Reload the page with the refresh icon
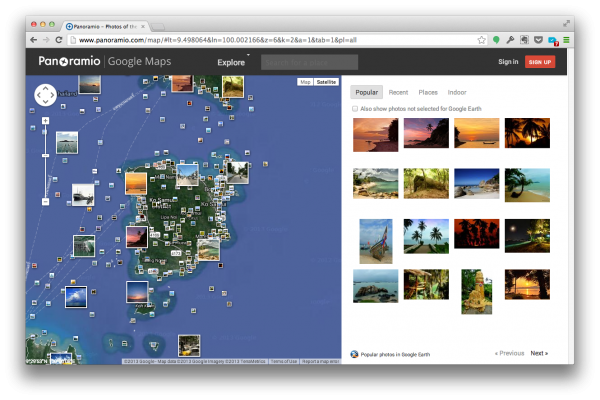 tap(59, 39)
